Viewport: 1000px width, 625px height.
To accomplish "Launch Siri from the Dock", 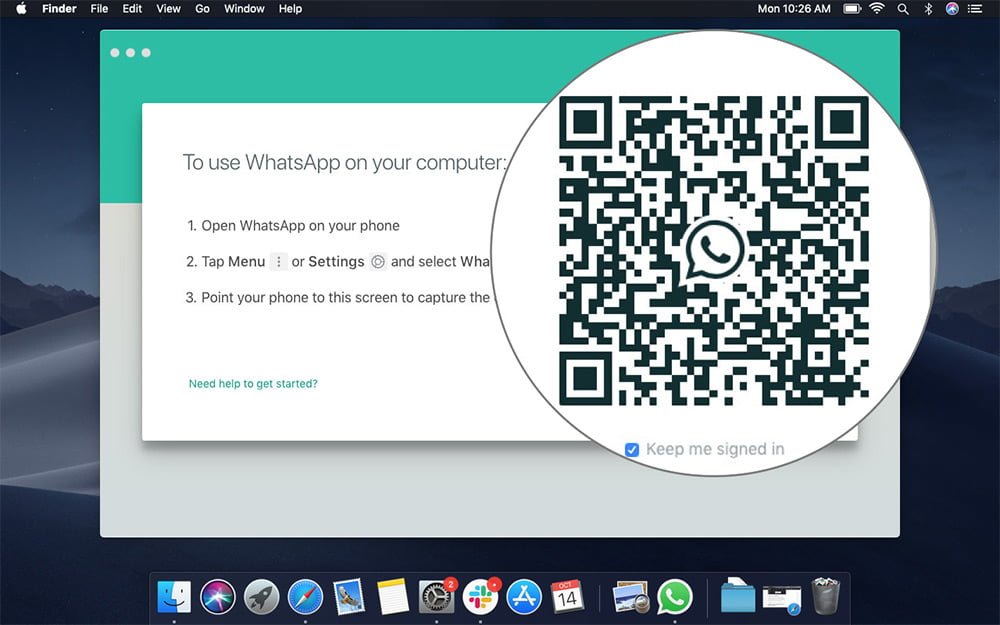I will pyautogui.click(x=217, y=598).
